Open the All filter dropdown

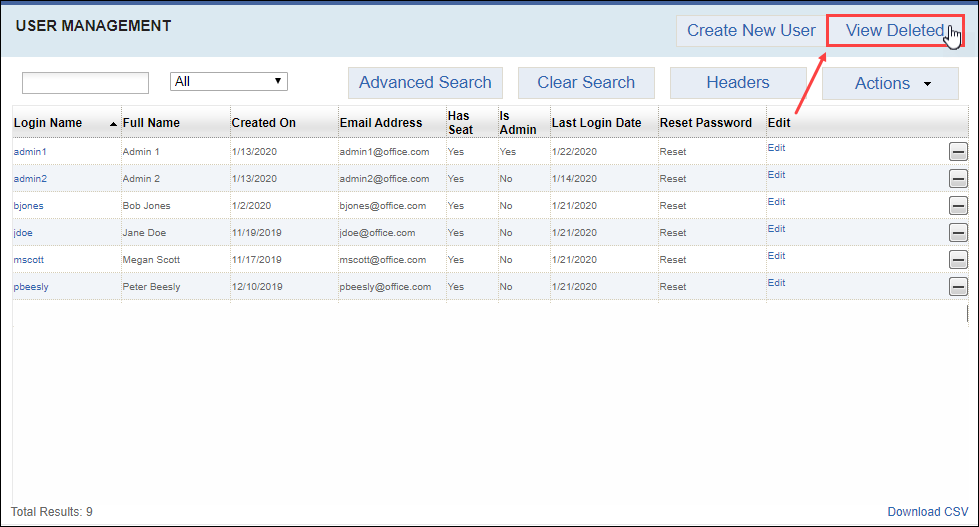point(229,81)
